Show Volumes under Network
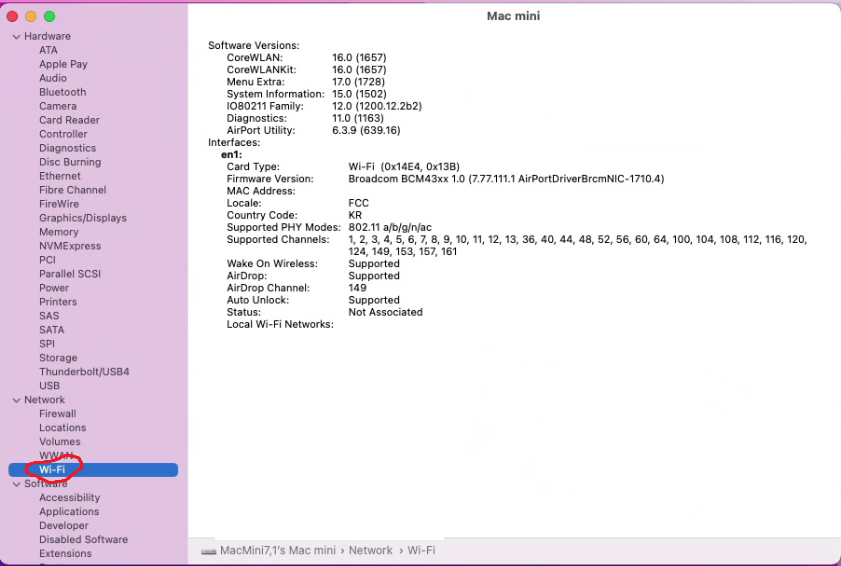The height and width of the screenshot is (566, 841). tap(60, 442)
